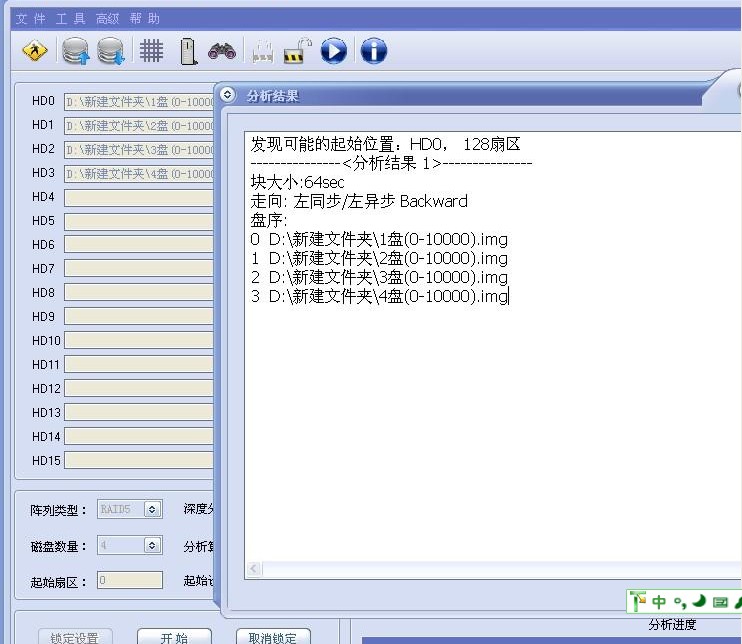Click the empty HD13 disk field
The image size is (742, 644).
(x=139, y=412)
